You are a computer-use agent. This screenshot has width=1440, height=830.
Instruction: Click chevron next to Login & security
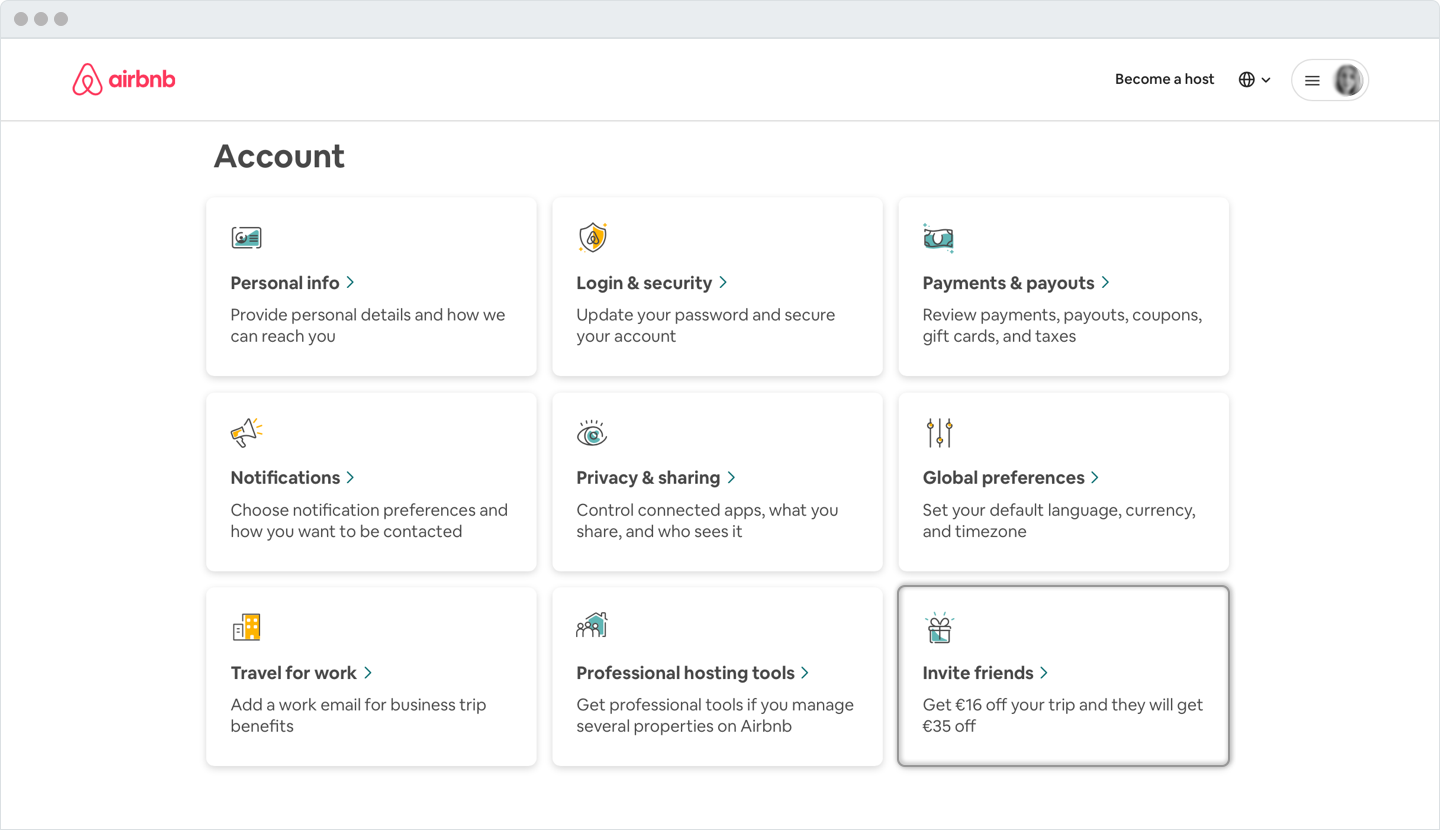pyautogui.click(x=723, y=283)
